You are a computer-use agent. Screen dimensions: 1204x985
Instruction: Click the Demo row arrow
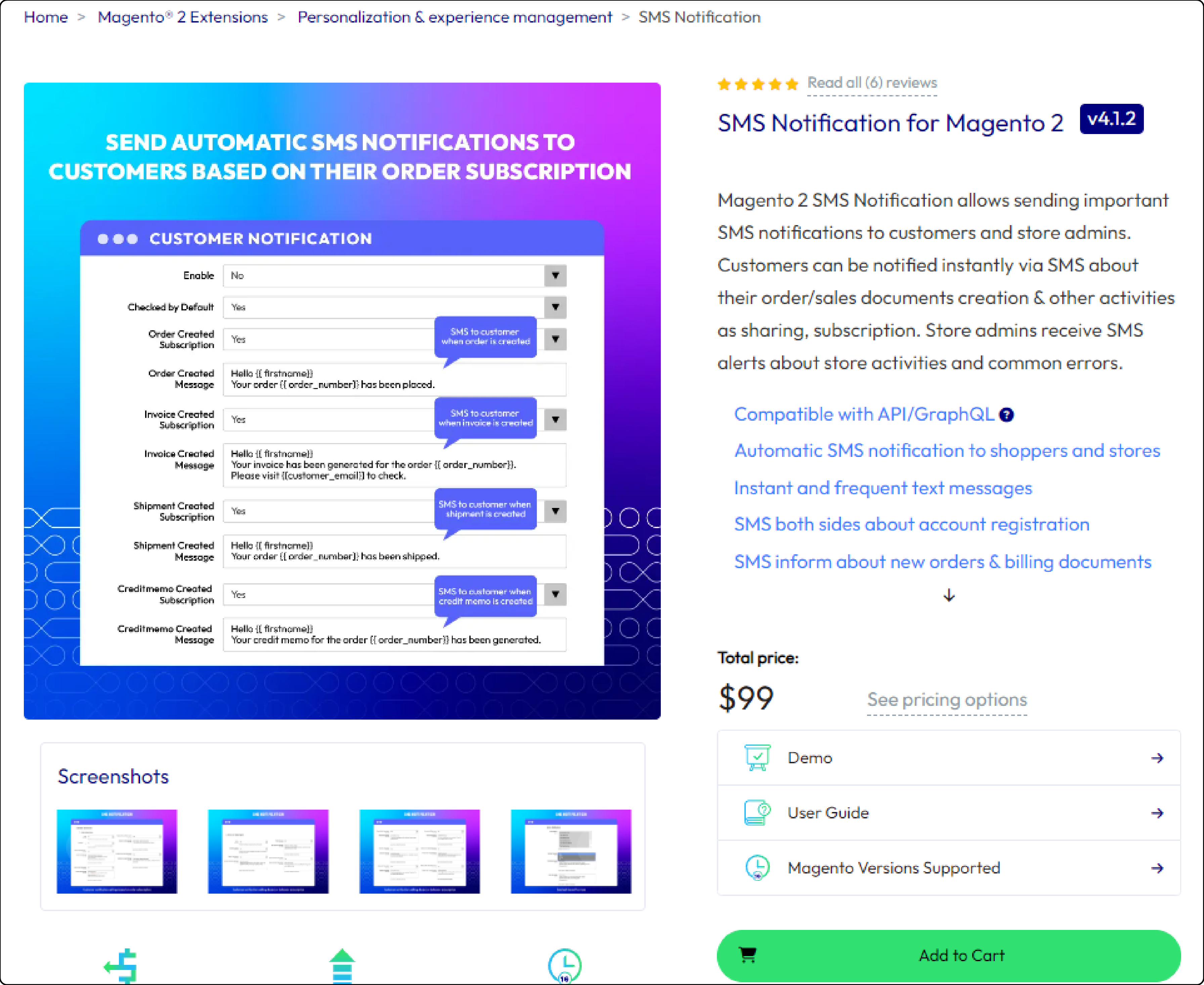tap(1157, 758)
